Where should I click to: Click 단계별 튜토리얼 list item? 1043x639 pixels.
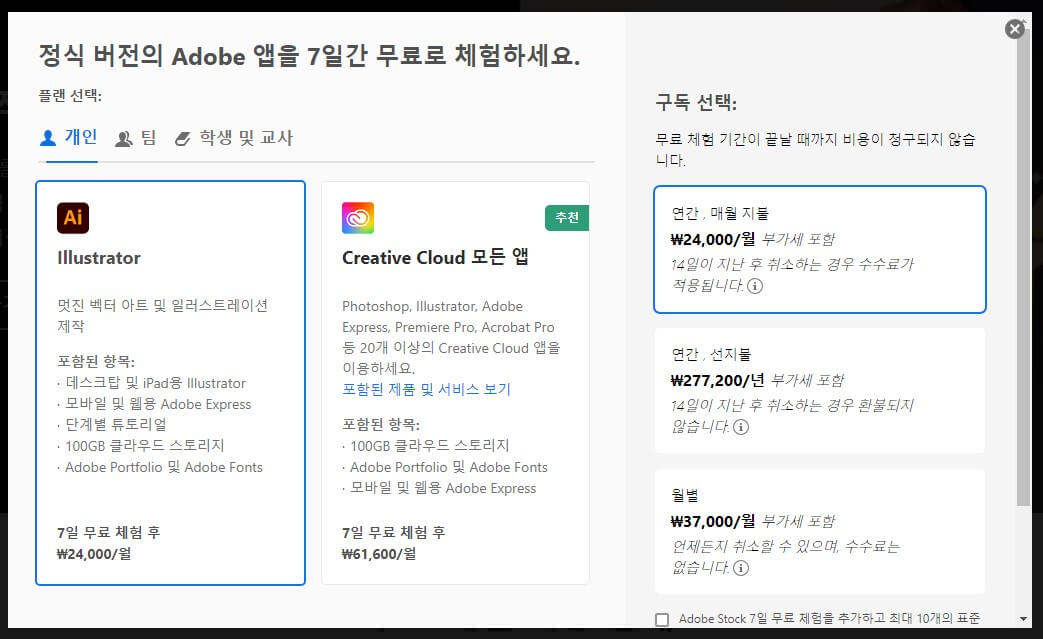pyautogui.click(x=116, y=424)
